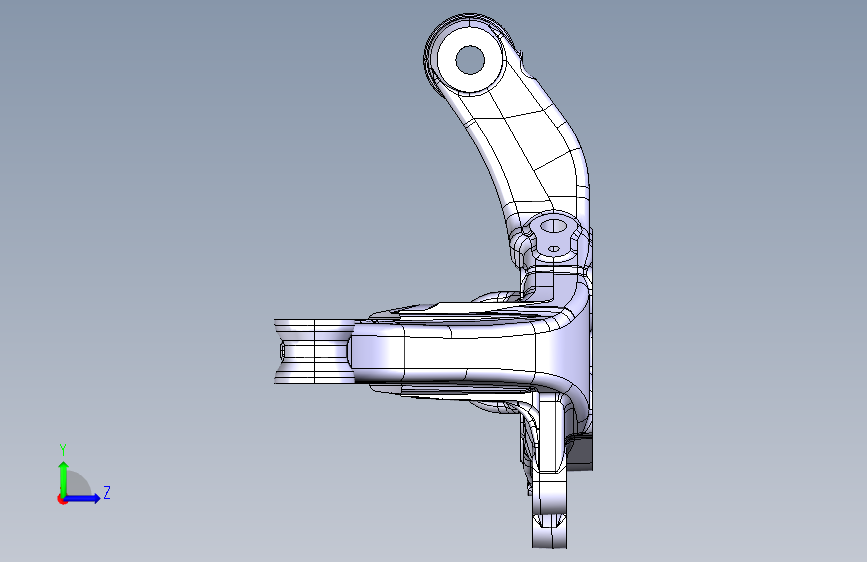867x562 pixels.
Task: Select the dark gray face at lower right
Action: coord(580,452)
